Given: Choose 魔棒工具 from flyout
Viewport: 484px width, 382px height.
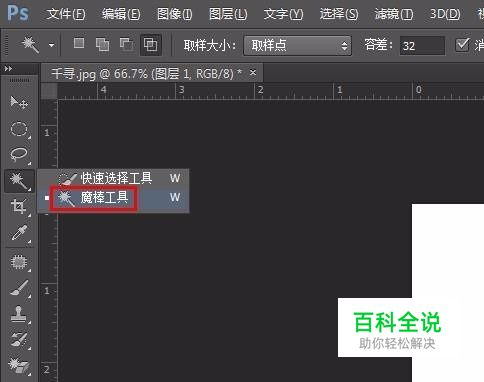Looking at the screenshot, I should 113,197.
